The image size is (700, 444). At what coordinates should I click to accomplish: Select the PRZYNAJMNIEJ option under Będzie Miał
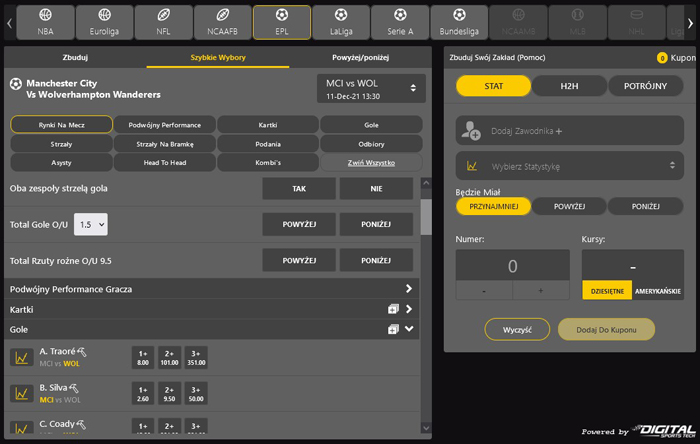coord(493,206)
